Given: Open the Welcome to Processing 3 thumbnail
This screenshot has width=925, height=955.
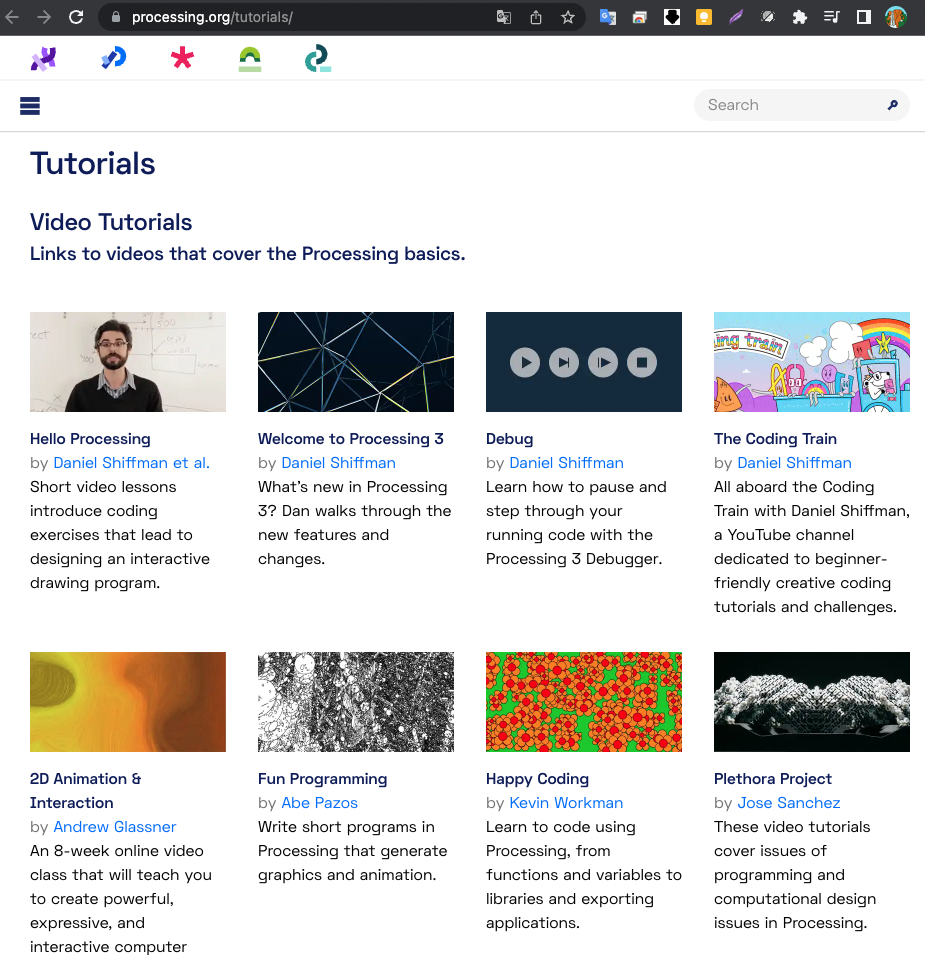Looking at the screenshot, I should [x=356, y=362].
